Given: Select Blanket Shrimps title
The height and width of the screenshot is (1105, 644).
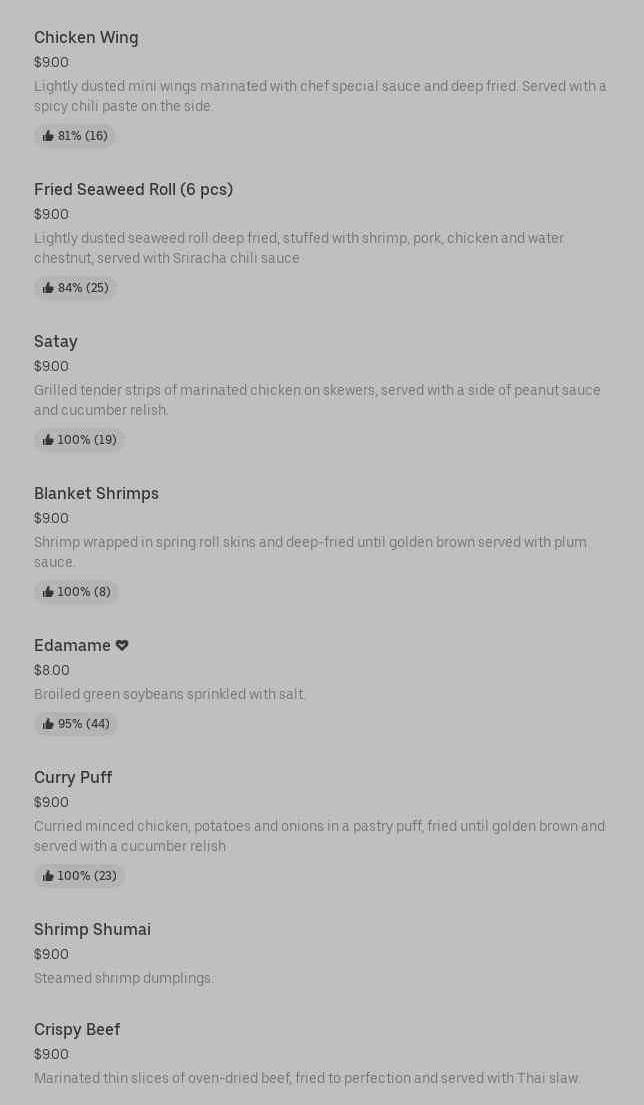Looking at the screenshot, I should [x=96, y=494].
